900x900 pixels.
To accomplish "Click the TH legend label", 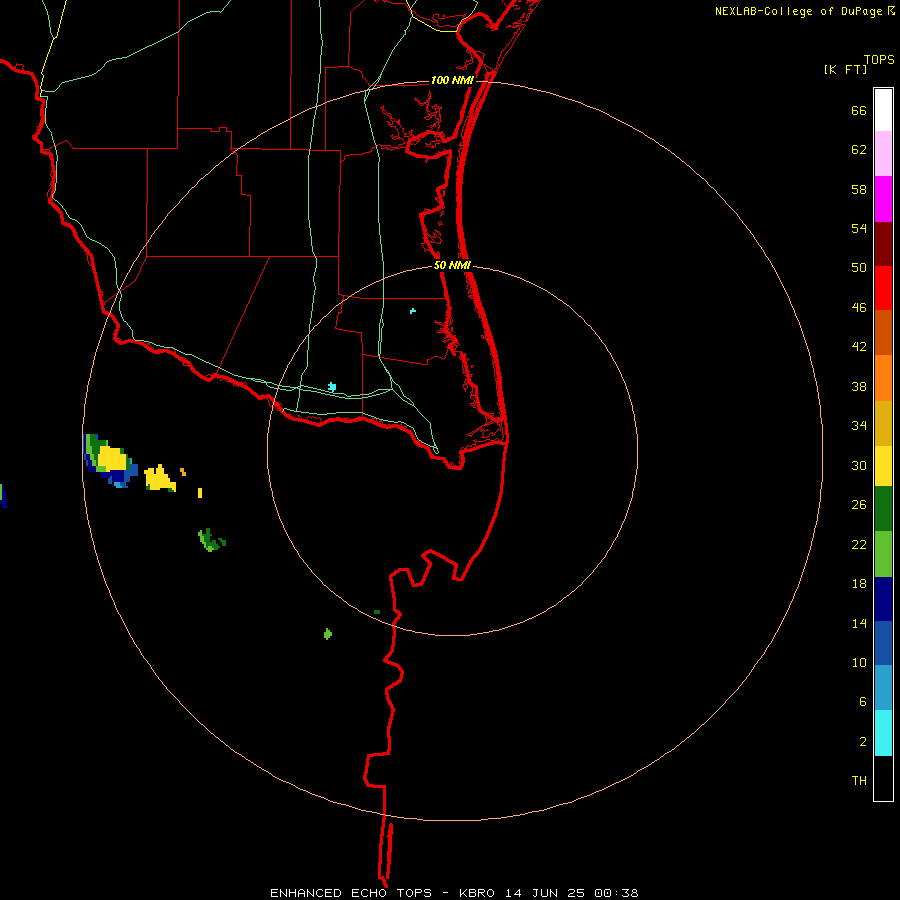I will click(x=859, y=781).
